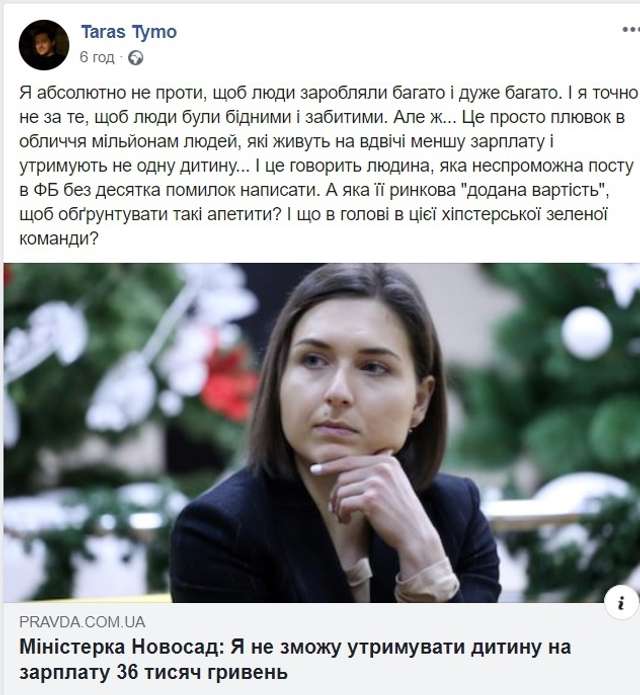The image size is (640, 695).
Task: Click the info 'i' icon on link preview
Action: coord(621,603)
